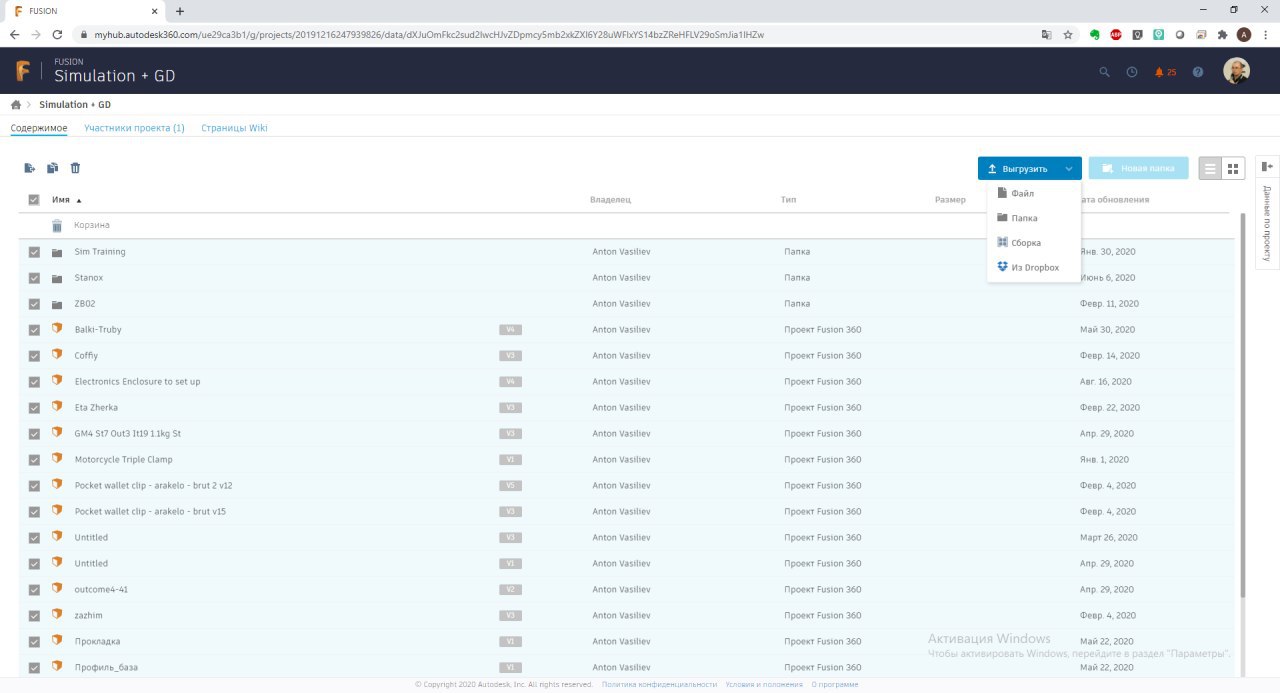Image resolution: width=1280 pixels, height=693 pixels.
Task: Open Условия и положения footer link
Action: tap(764, 685)
